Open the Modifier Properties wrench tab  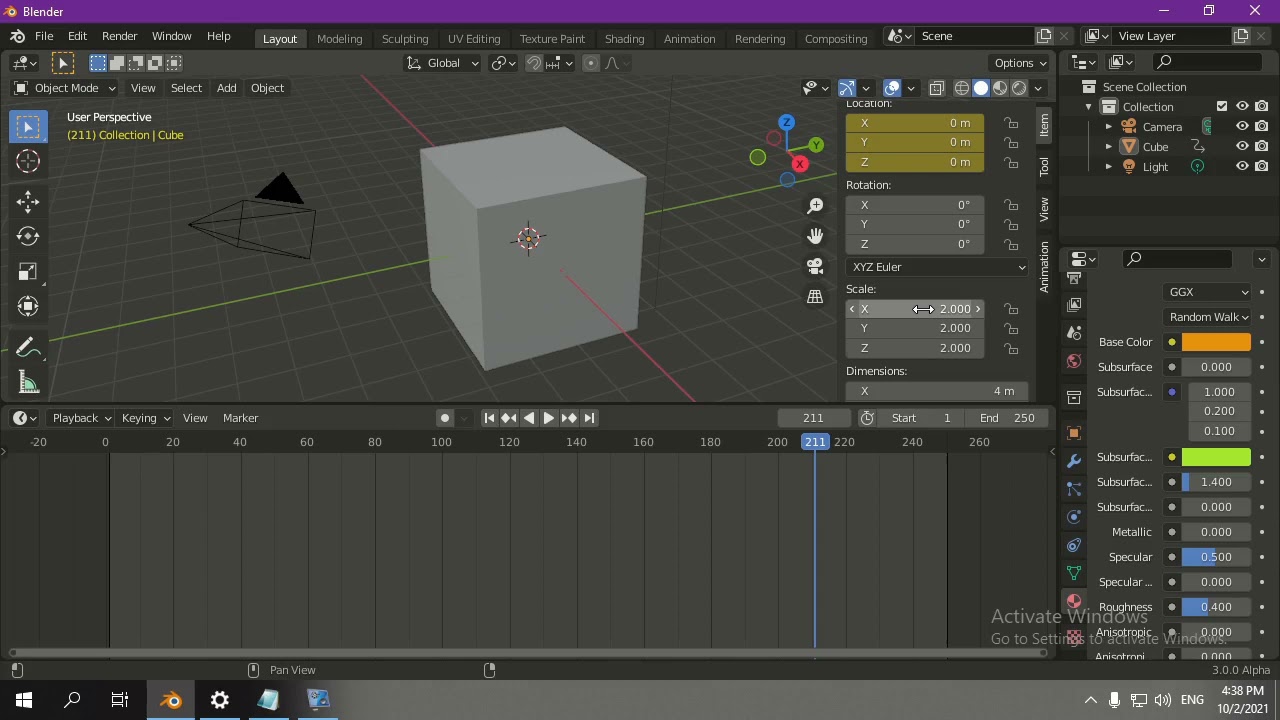[1073, 460]
